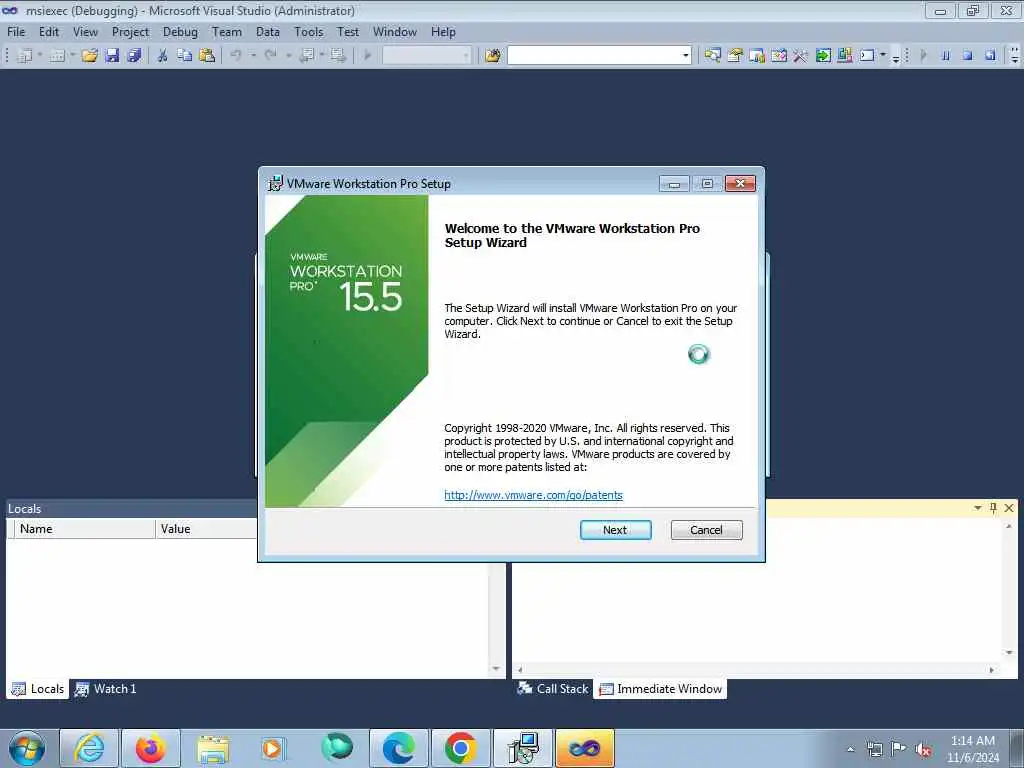
Task: Open the Window menu
Action: pyautogui.click(x=394, y=31)
